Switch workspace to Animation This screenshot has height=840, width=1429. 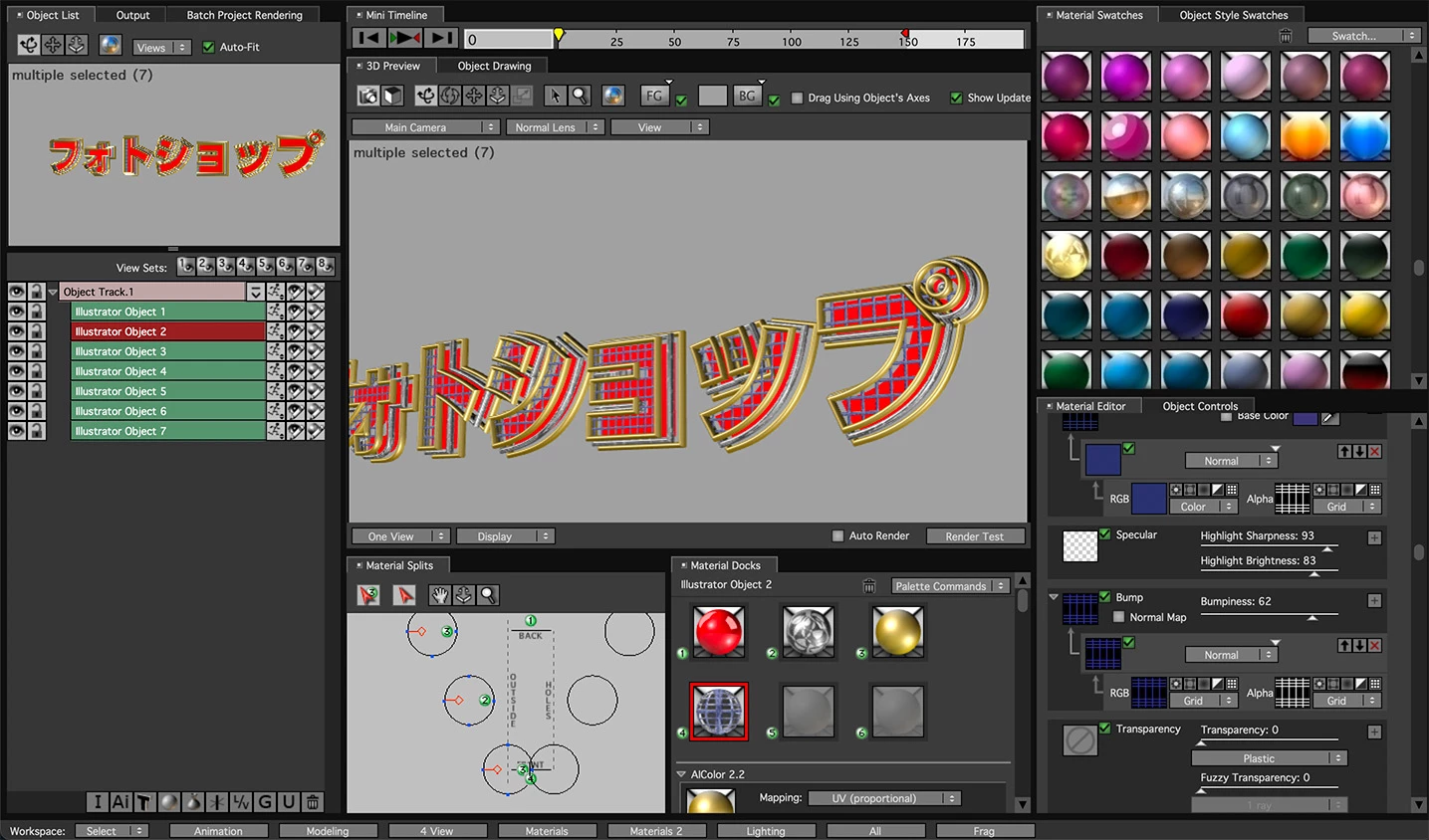(218, 831)
